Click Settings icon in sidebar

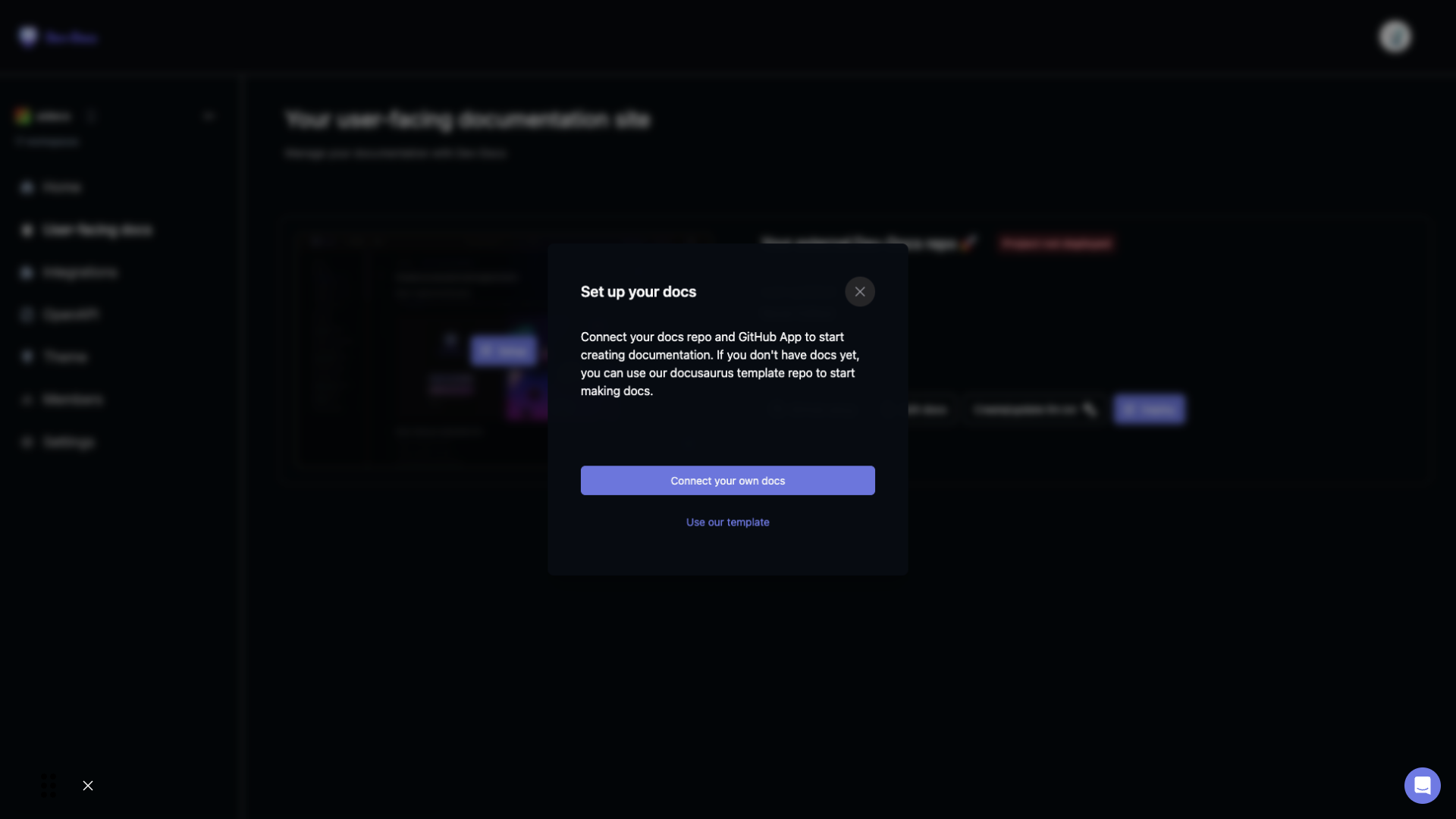click(x=27, y=442)
